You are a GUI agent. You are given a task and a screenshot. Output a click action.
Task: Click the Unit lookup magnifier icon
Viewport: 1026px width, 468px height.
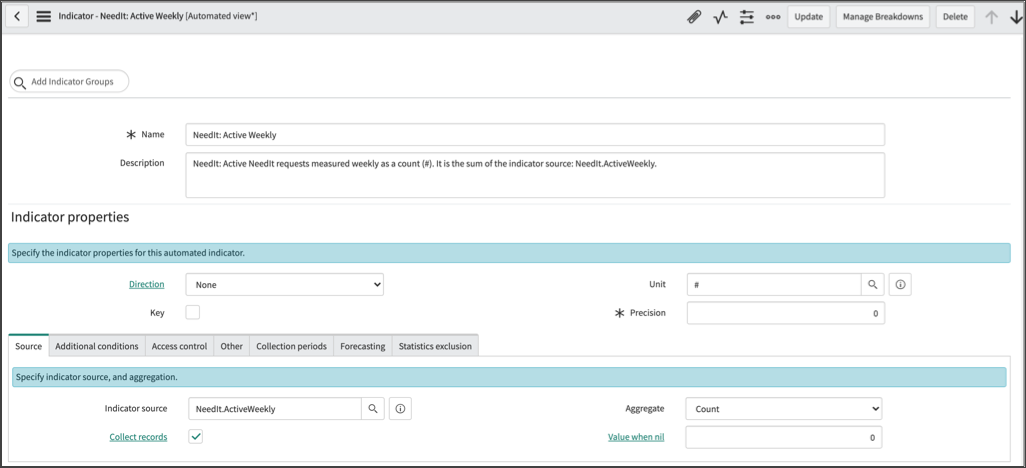(x=872, y=285)
